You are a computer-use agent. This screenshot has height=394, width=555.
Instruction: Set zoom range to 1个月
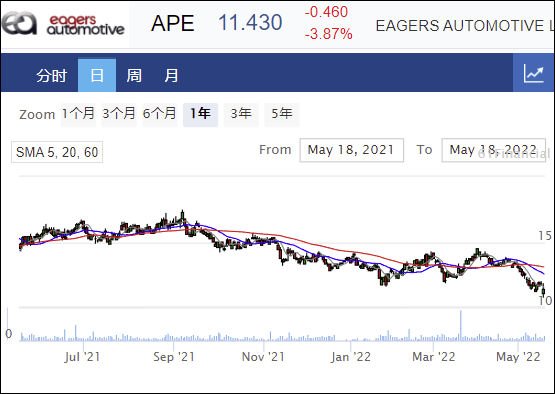(79, 114)
